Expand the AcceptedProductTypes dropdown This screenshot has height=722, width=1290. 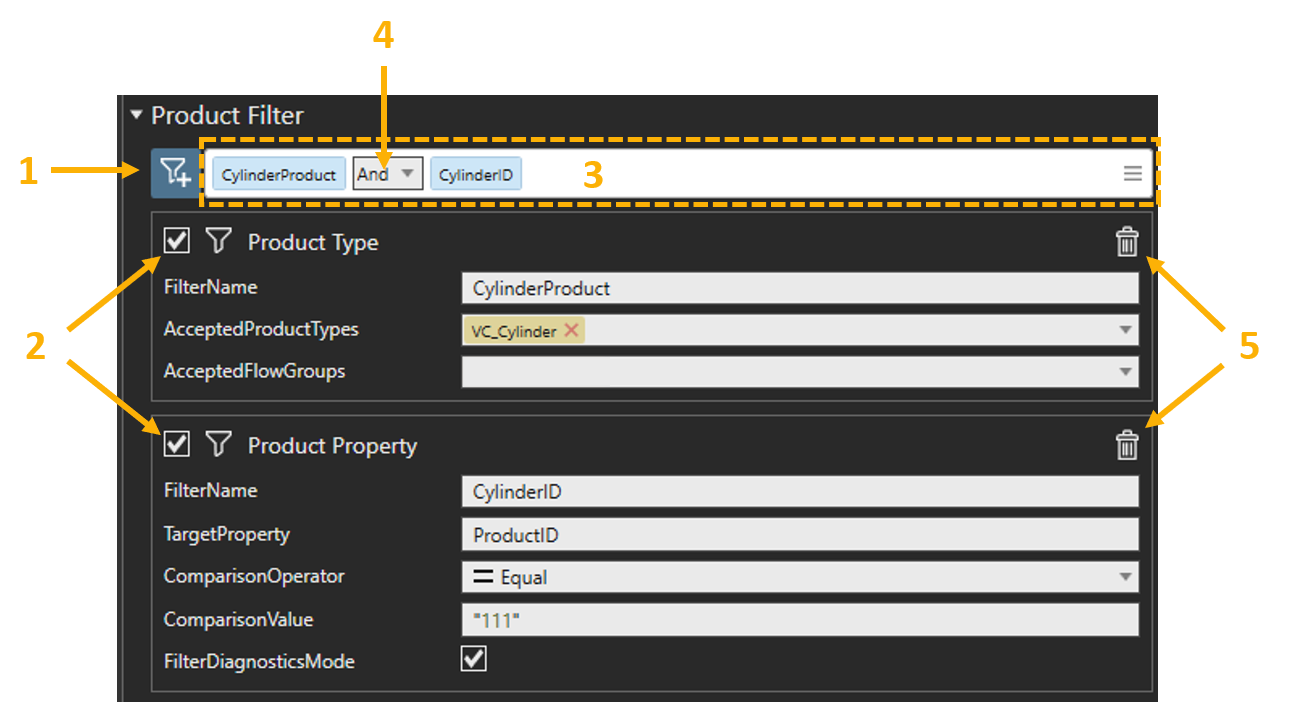tap(1125, 330)
